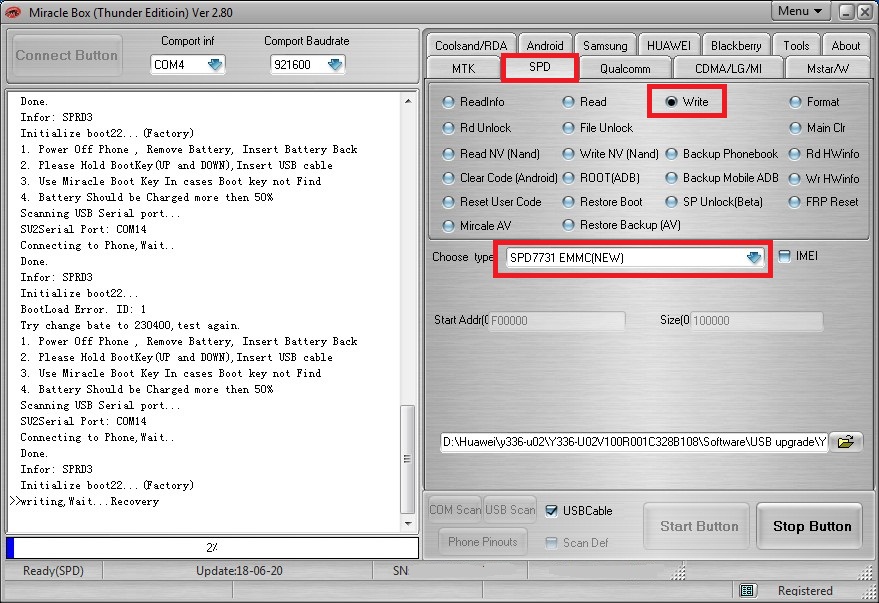Image resolution: width=879 pixels, height=603 pixels.
Task: Toggle the Scan Def checkbox
Action: [552, 542]
